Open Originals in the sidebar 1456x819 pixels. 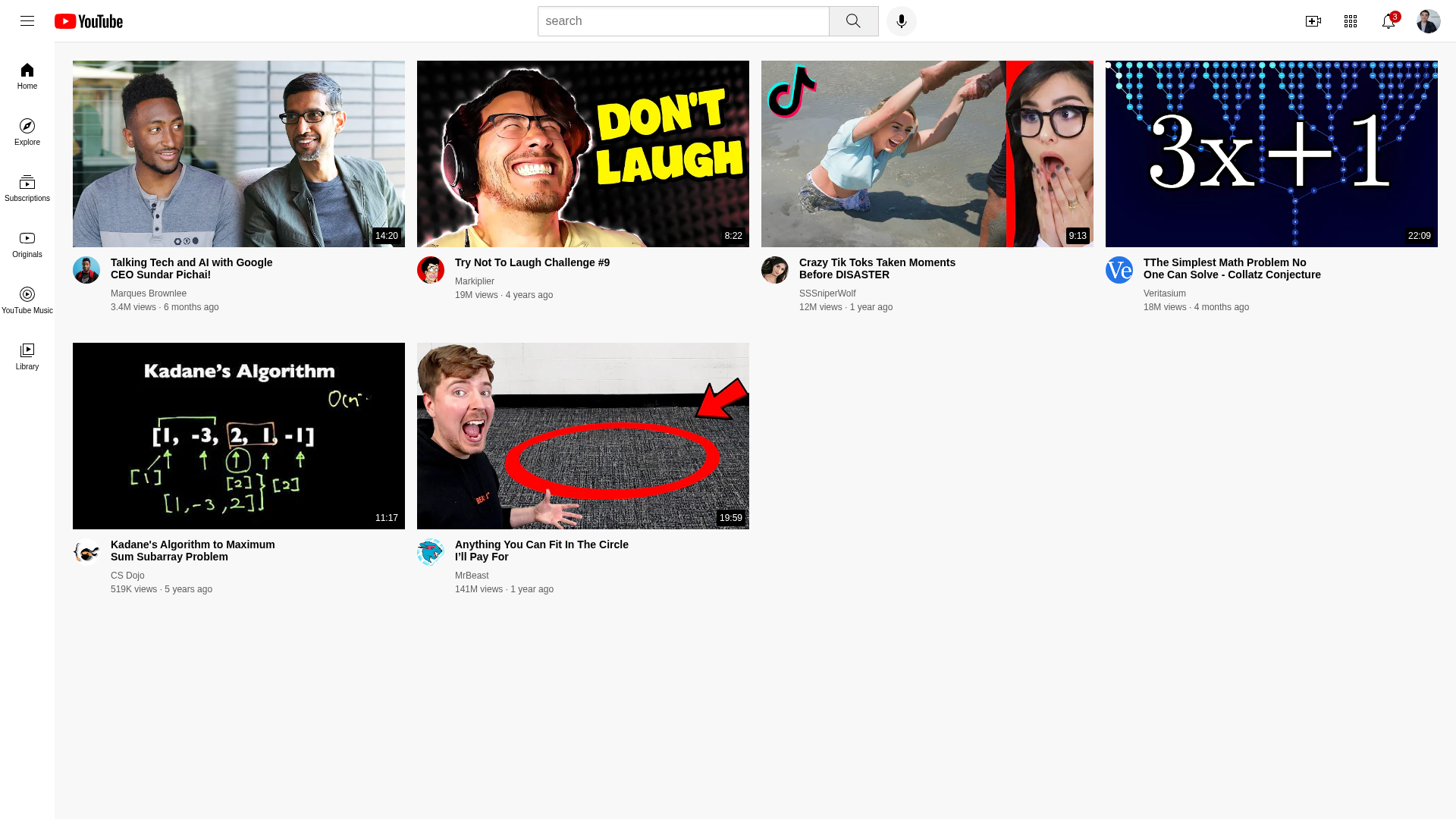click(x=27, y=244)
